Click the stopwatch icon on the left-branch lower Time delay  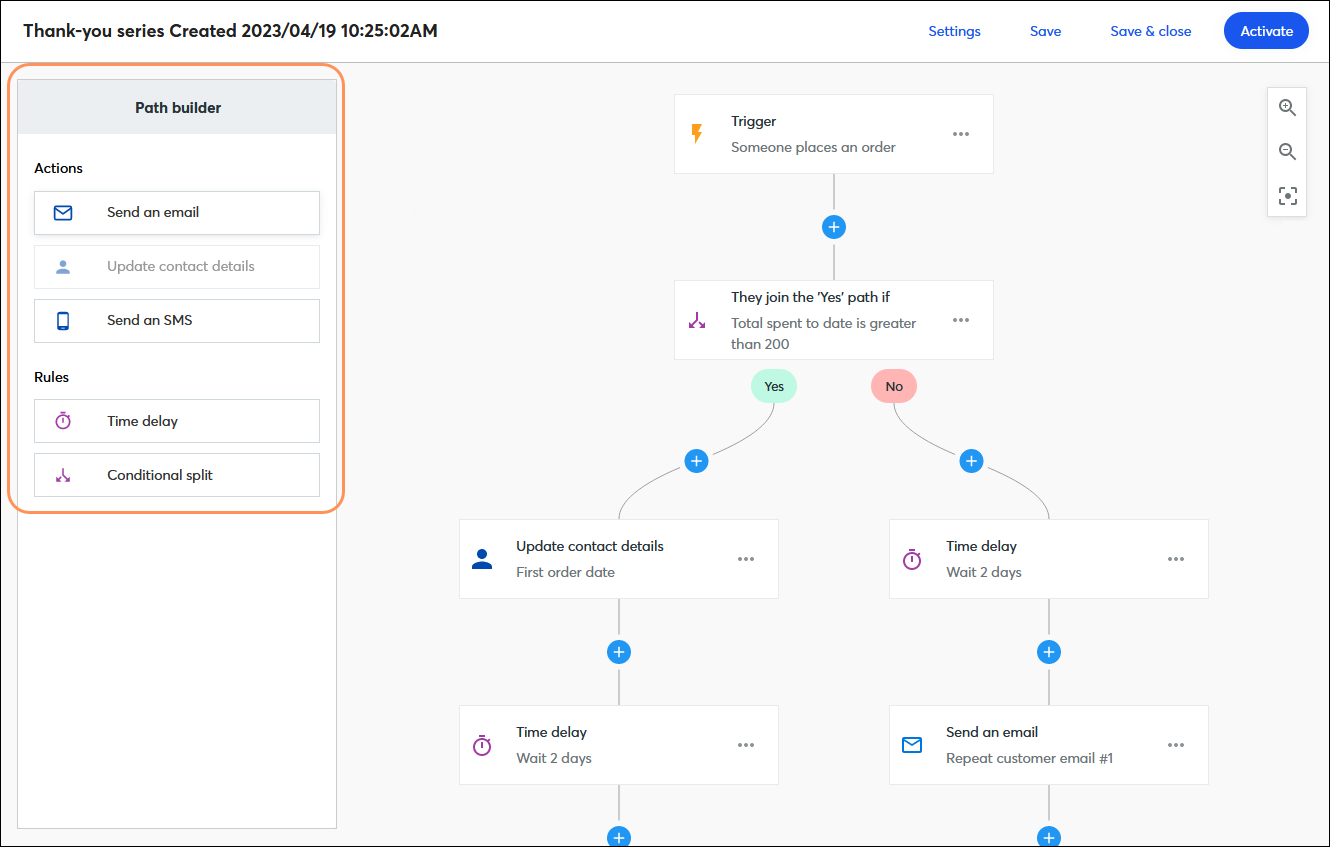[482, 745]
